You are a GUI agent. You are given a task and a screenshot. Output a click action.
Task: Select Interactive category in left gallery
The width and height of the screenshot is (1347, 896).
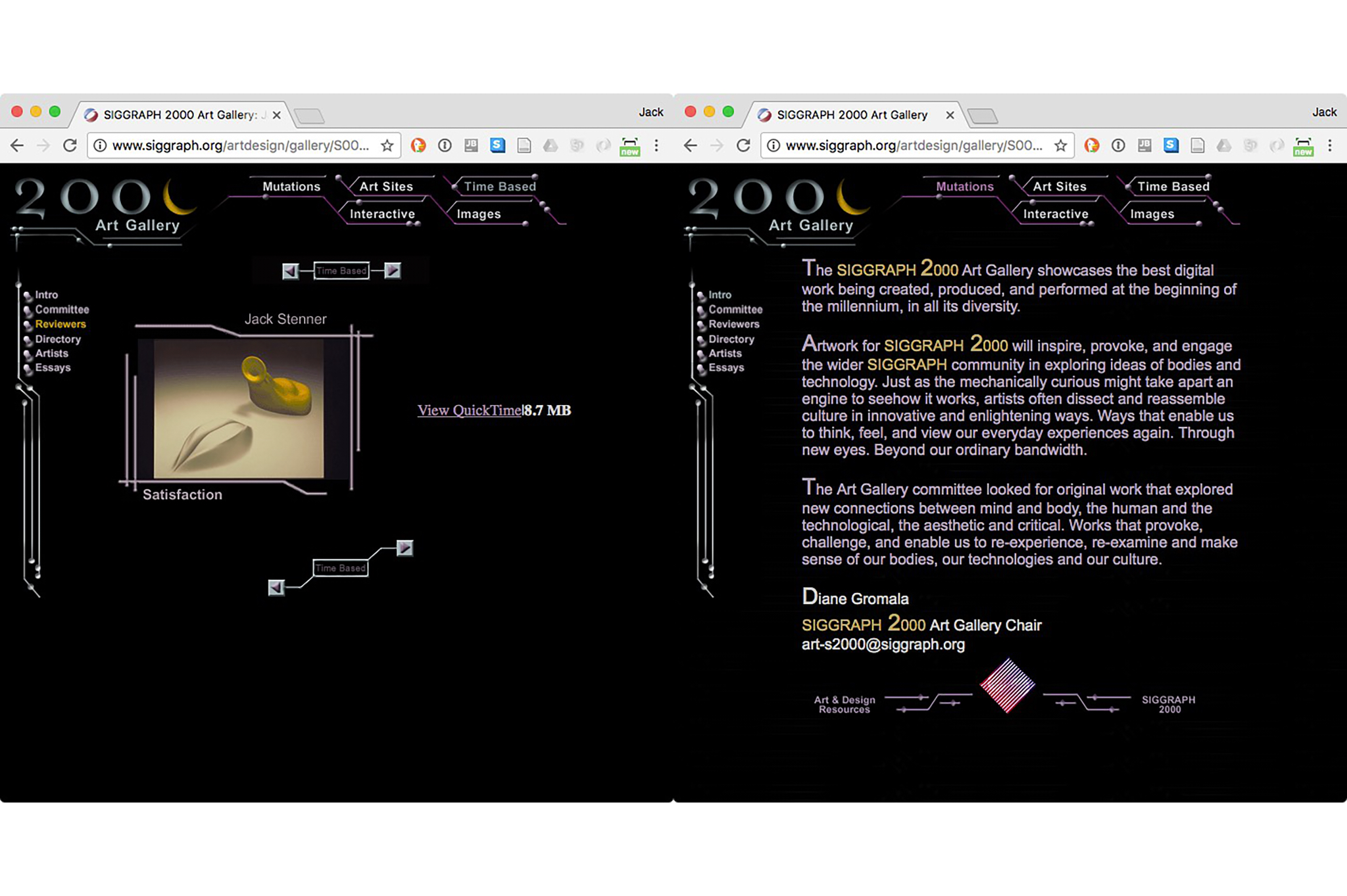tap(382, 214)
